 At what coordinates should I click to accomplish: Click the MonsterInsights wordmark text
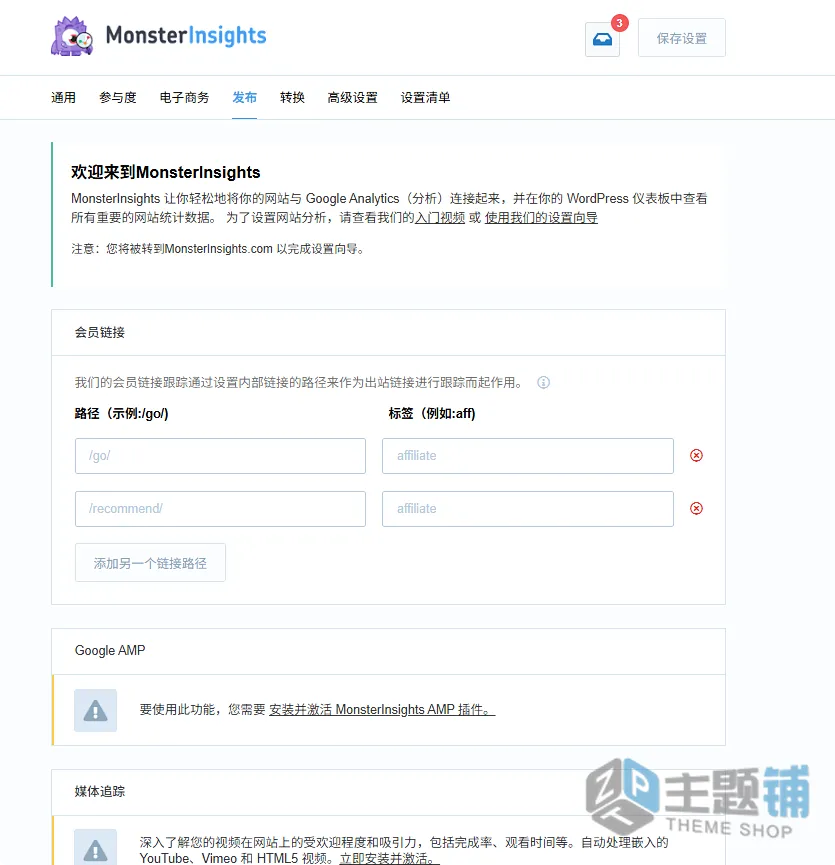[186, 36]
